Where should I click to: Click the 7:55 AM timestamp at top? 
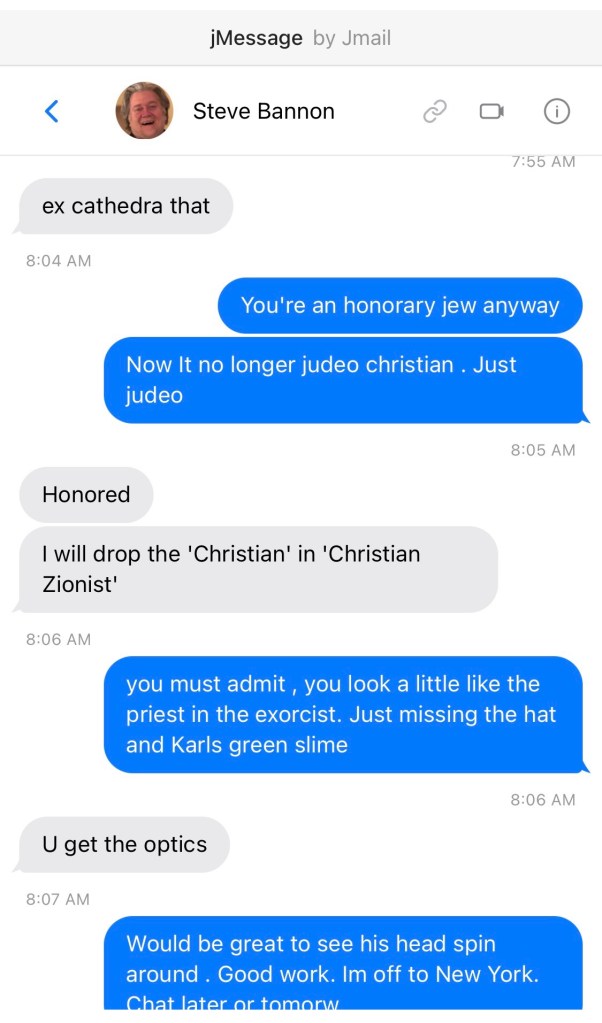(x=542, y=161)
